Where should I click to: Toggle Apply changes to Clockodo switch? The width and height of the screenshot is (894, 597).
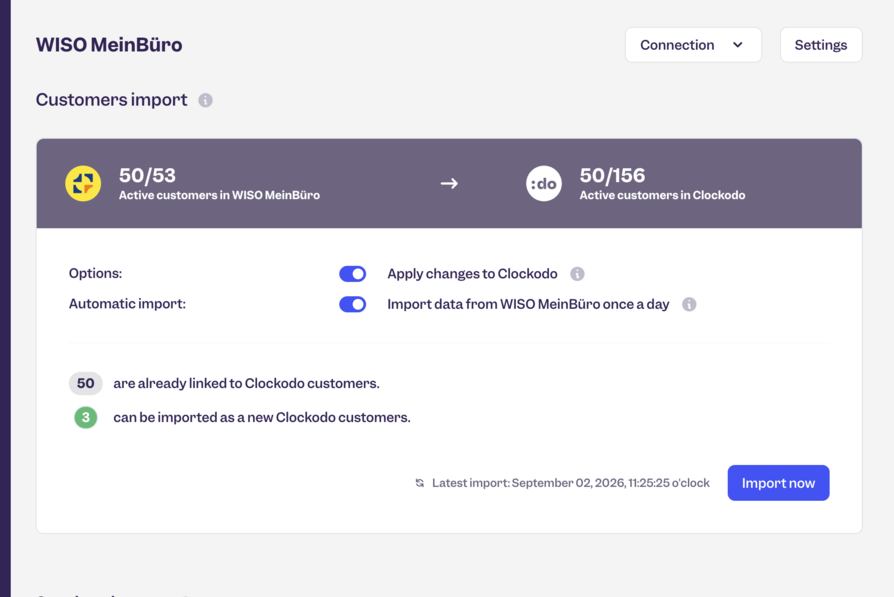coord(352,274)
